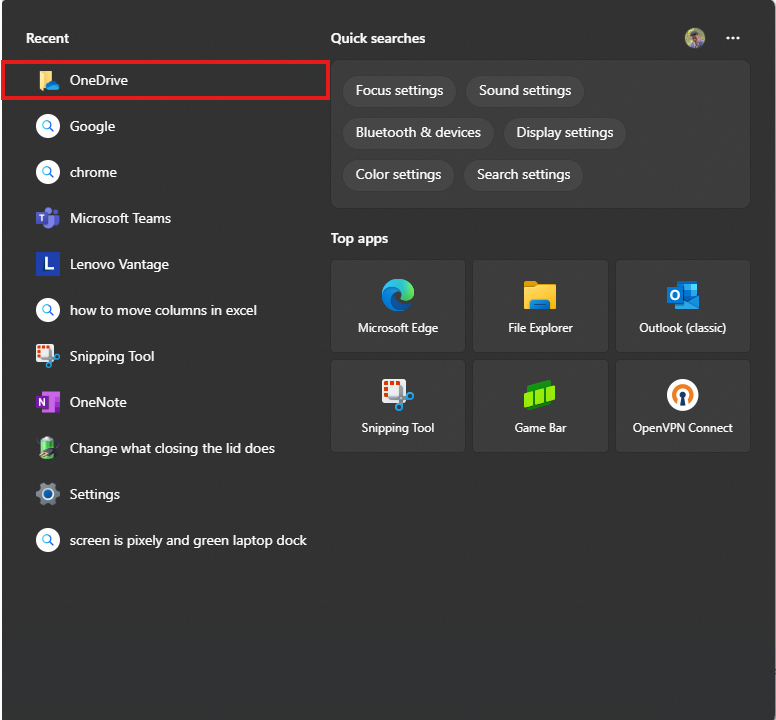
Task: Click the Focus settings quick search
Action: click(x=399, y=91)
